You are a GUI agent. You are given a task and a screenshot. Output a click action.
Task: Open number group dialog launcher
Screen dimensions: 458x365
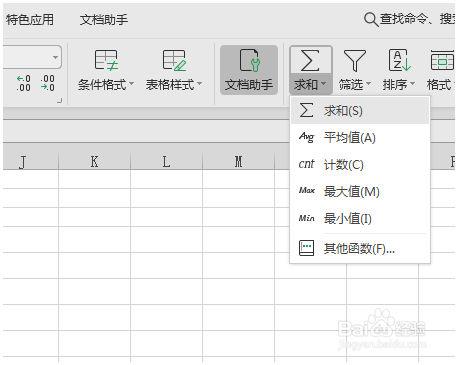click(x=59, y=100)
